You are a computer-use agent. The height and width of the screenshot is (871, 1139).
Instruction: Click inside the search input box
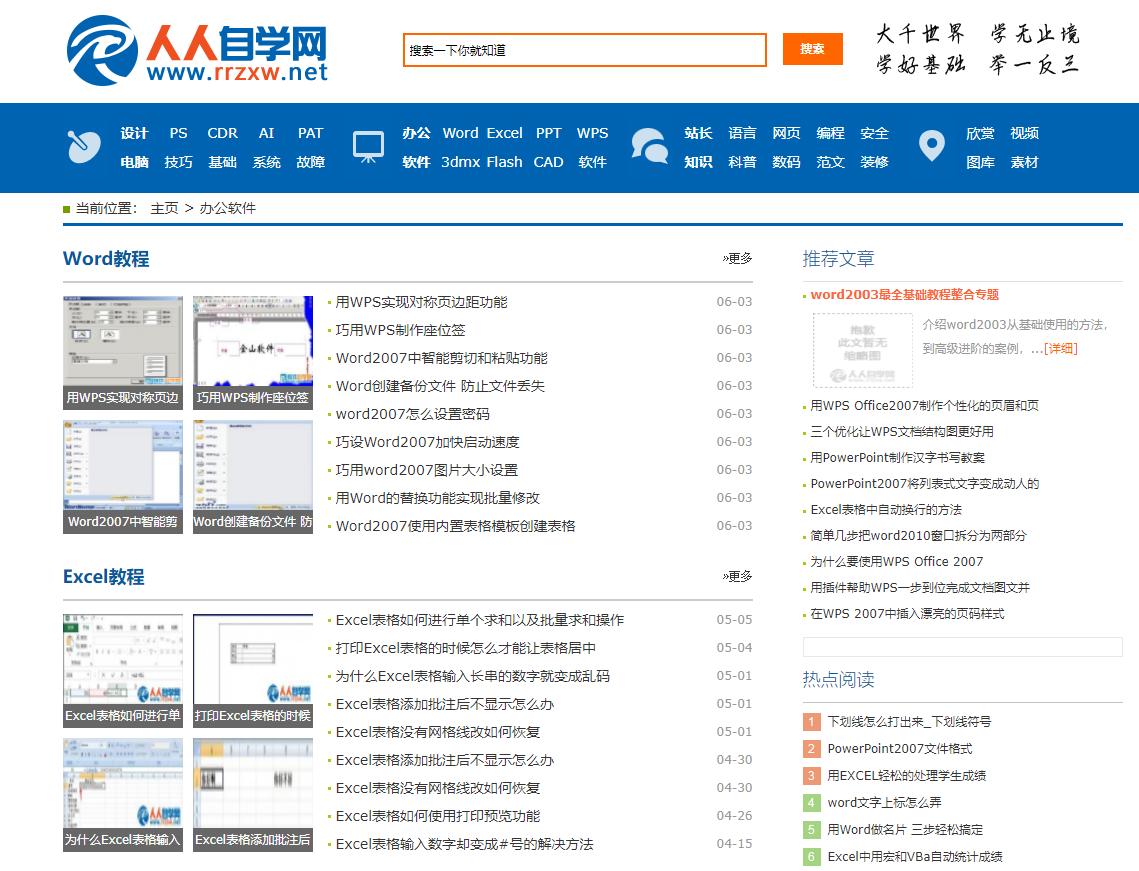pos(585,49)
